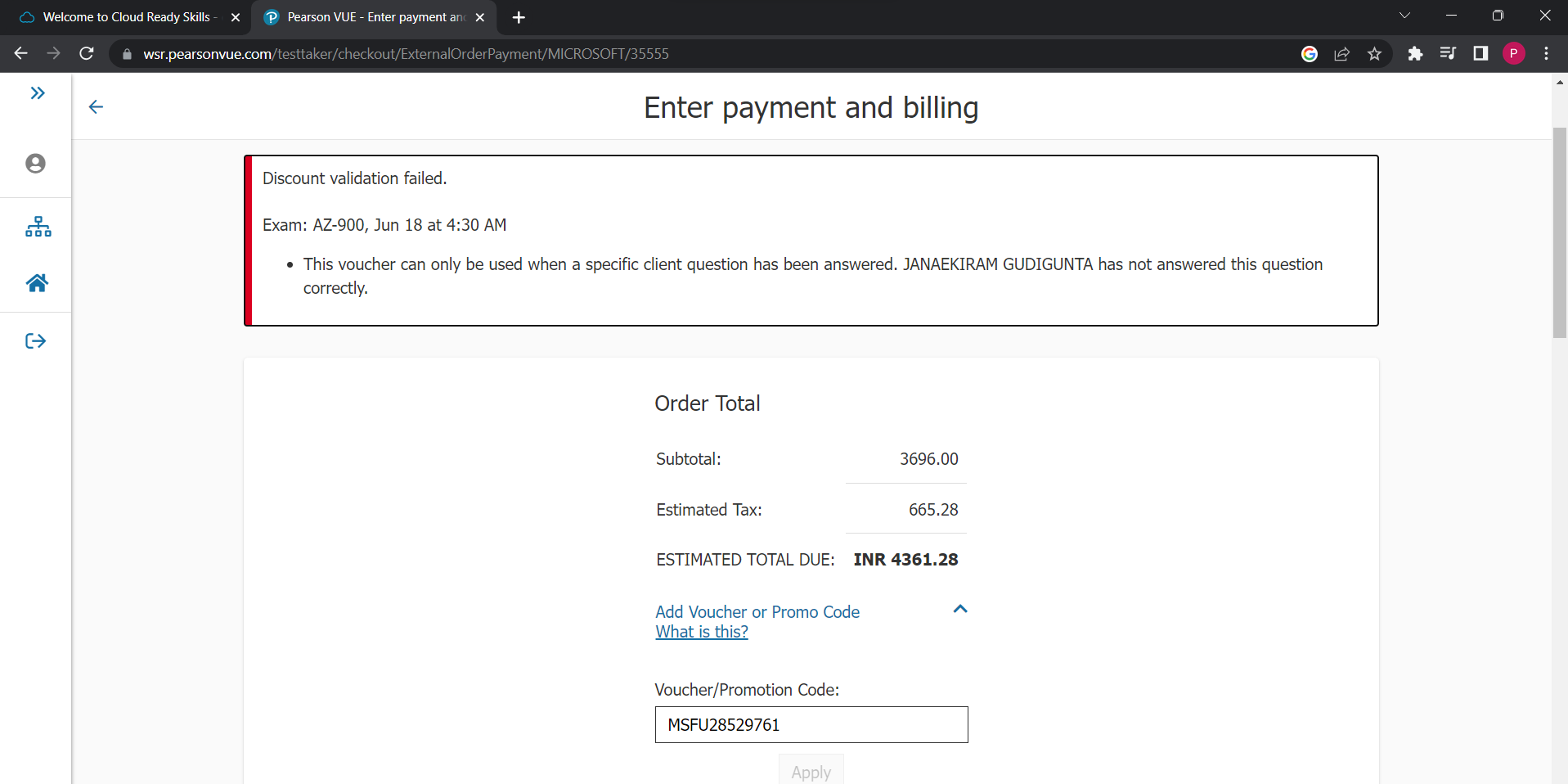
Task: Select the estimated tax value 665.28
Action: click(x=933, y=510)
